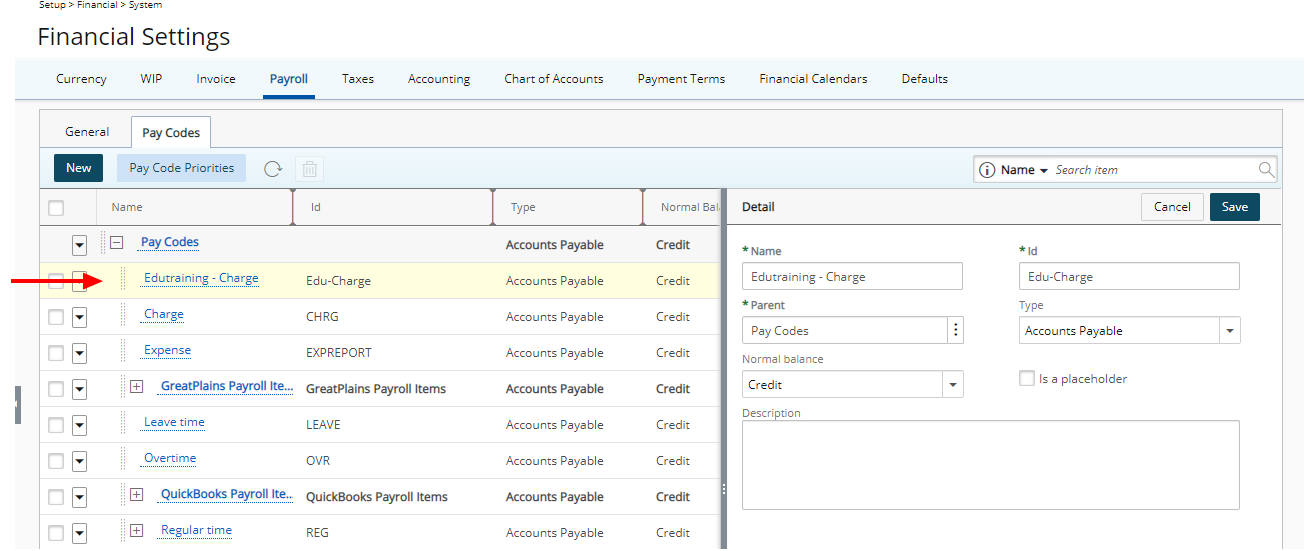This screenshot has height=551, width=1305.
Task: Click the Pay Code Priorities button
Action: (x=182, y=168)
